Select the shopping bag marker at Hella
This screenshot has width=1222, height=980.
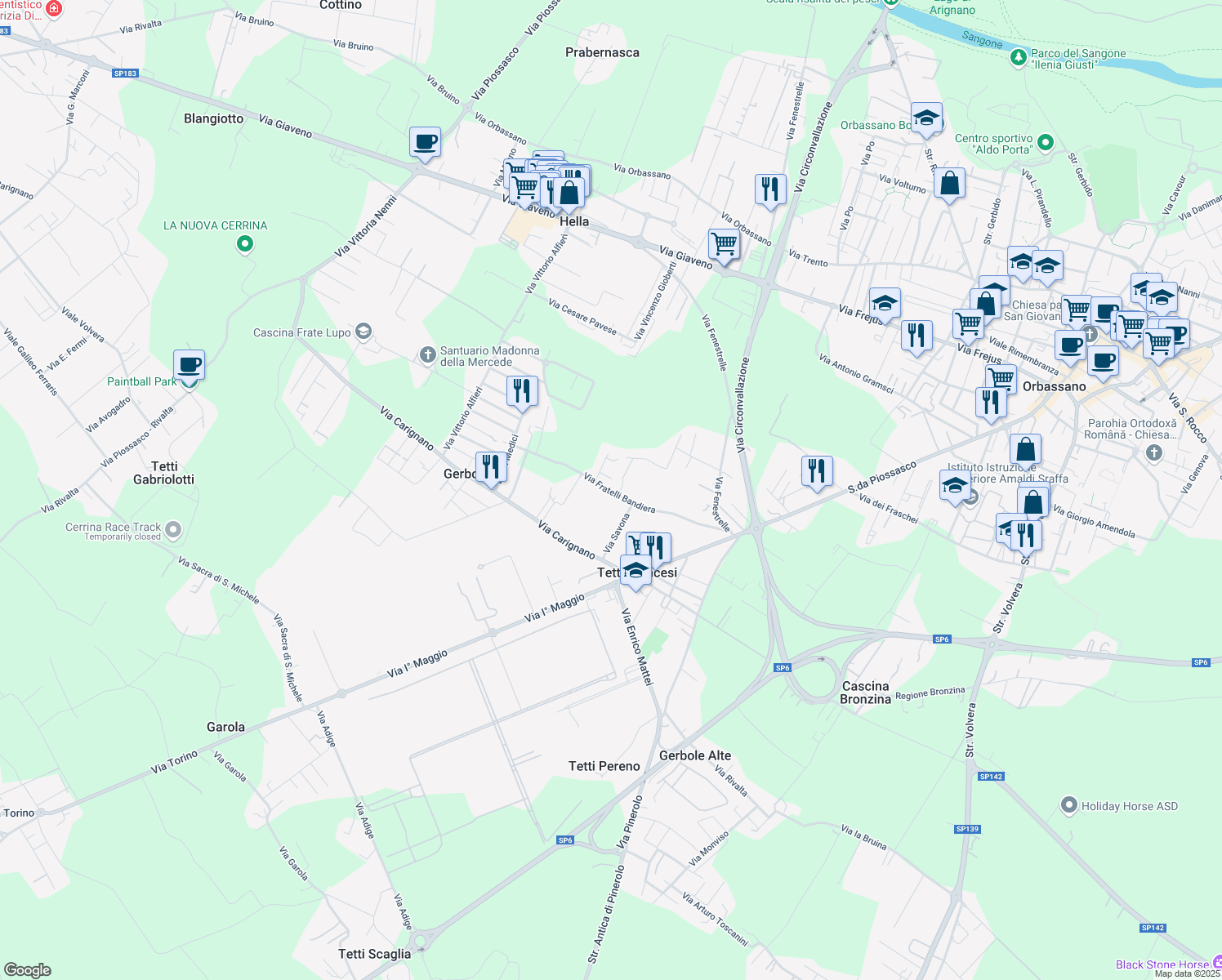(569, 194)
